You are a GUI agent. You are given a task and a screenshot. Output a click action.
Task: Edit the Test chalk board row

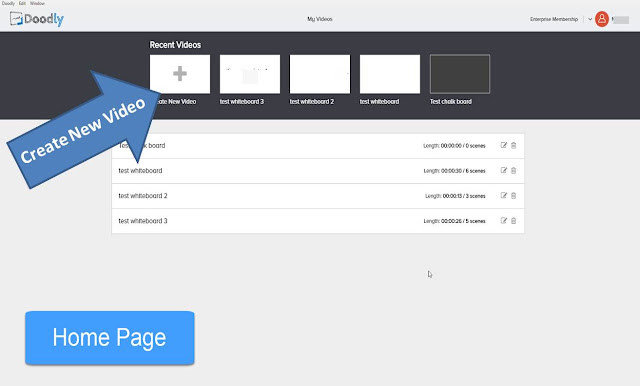[x=504, y=145]
